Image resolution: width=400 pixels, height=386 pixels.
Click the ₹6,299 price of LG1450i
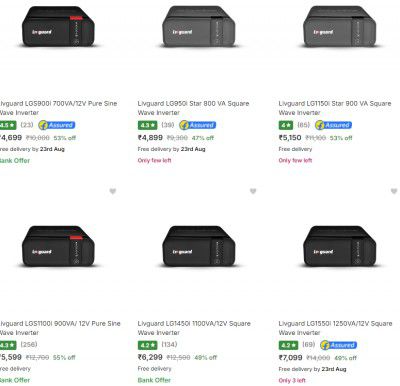(150, 357)
